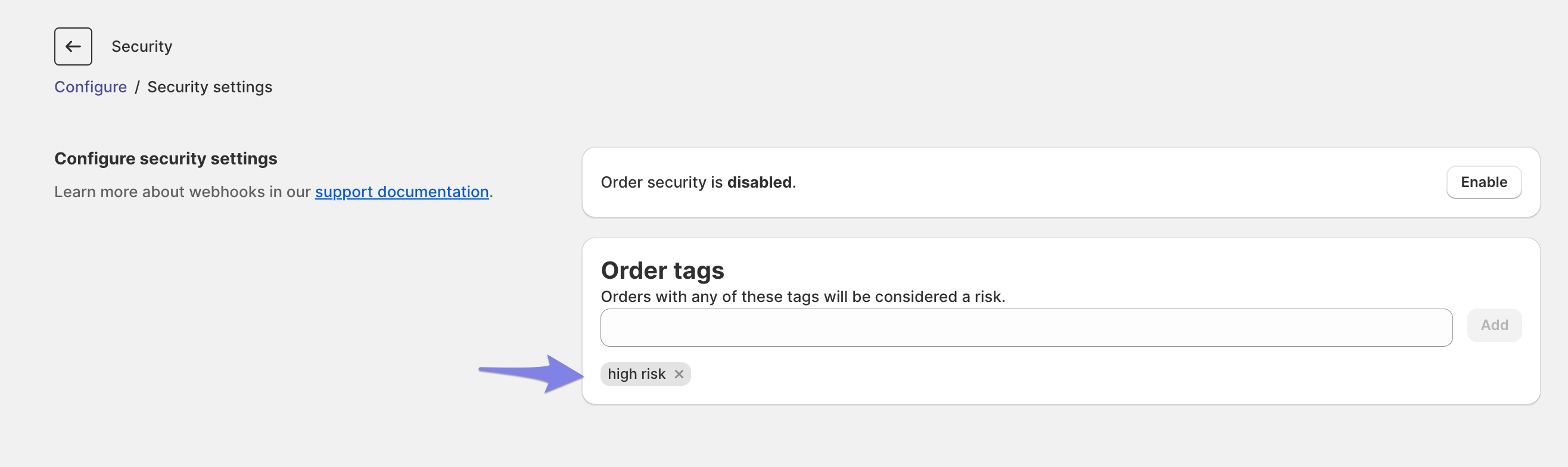Click the Security page title
This screenshot has height=467, width=1568.
[142, 46]
